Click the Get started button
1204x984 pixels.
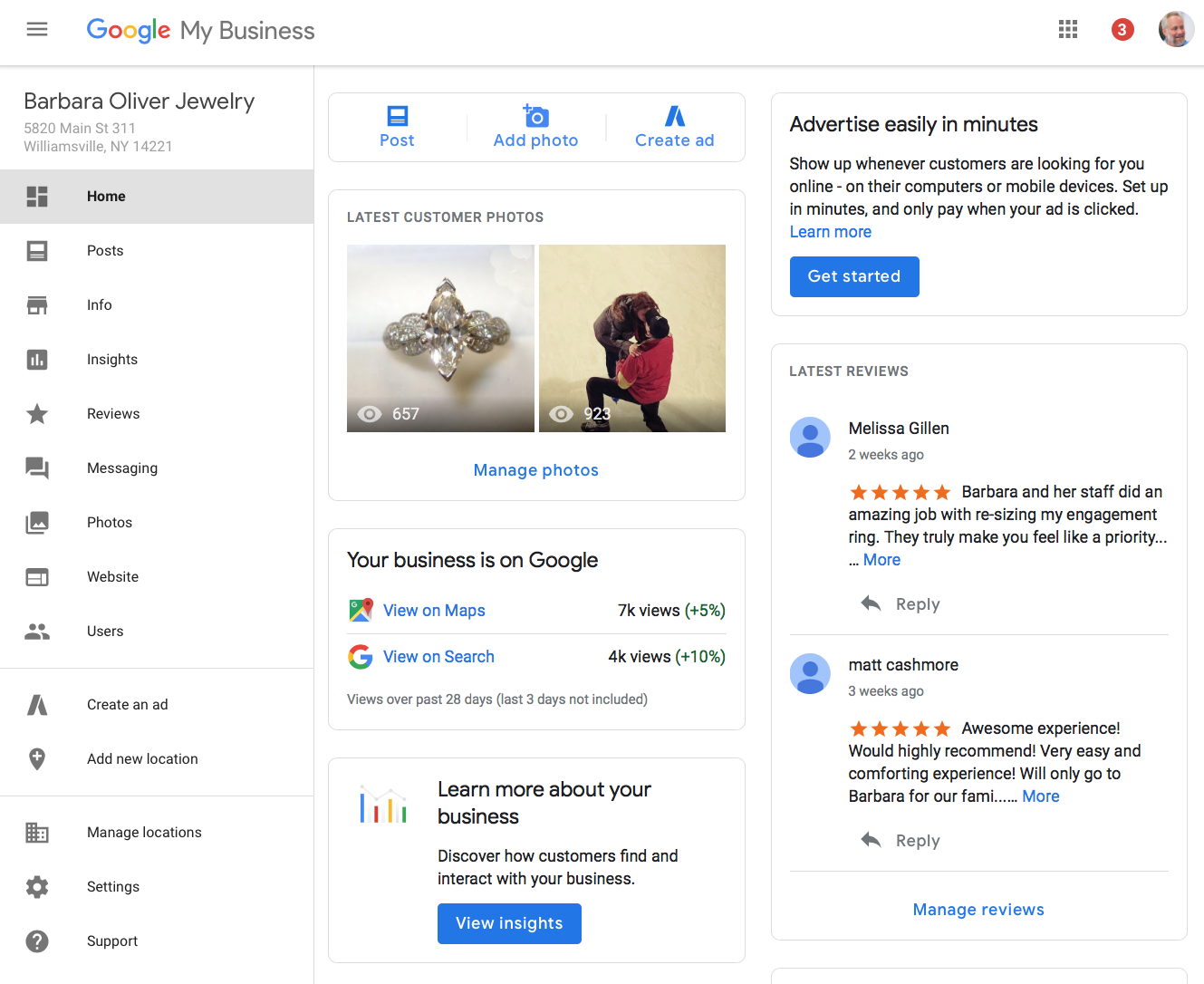point(854,276)
